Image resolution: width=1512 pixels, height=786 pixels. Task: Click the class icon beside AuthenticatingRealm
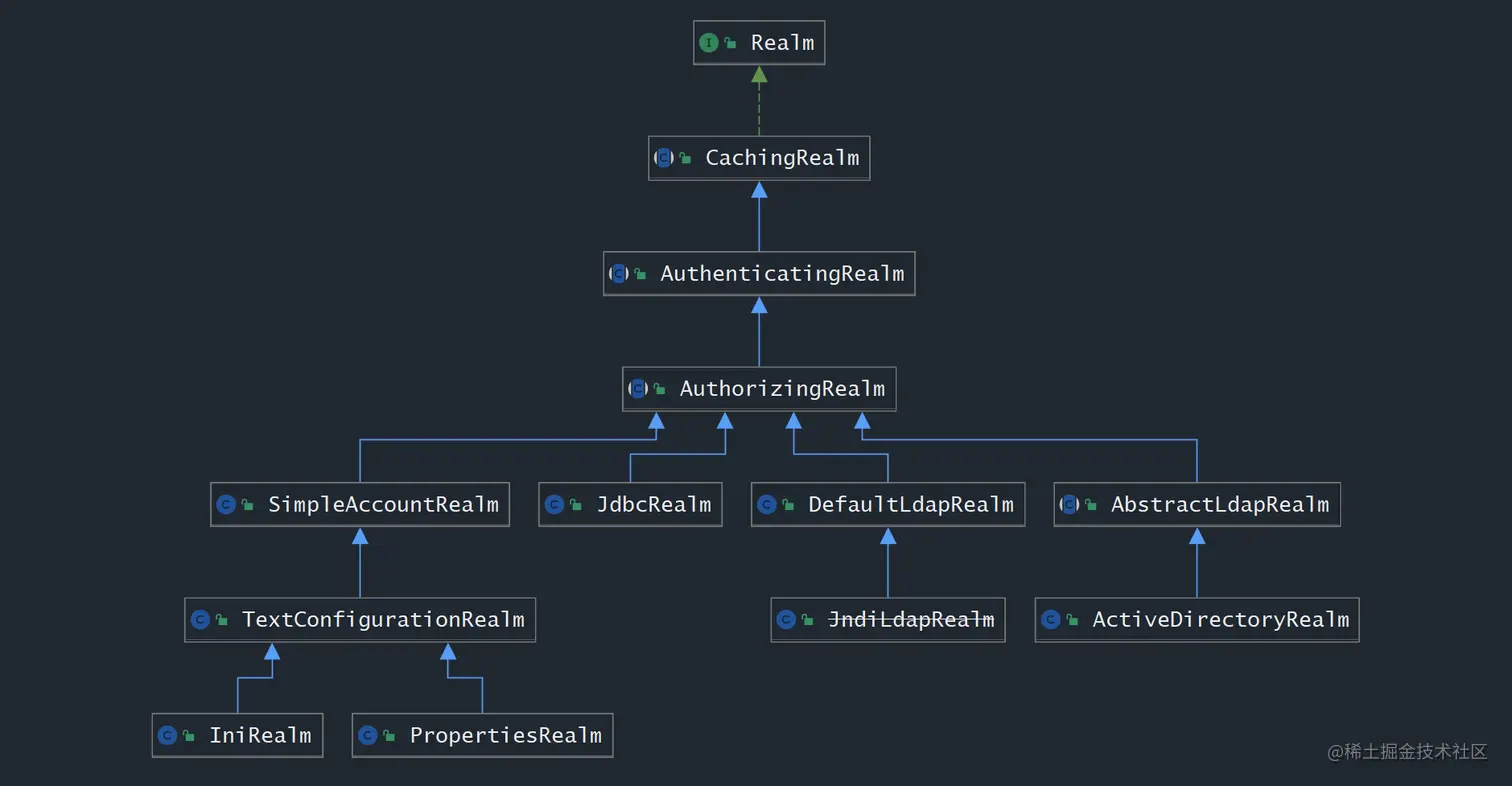tap(619, 273)
